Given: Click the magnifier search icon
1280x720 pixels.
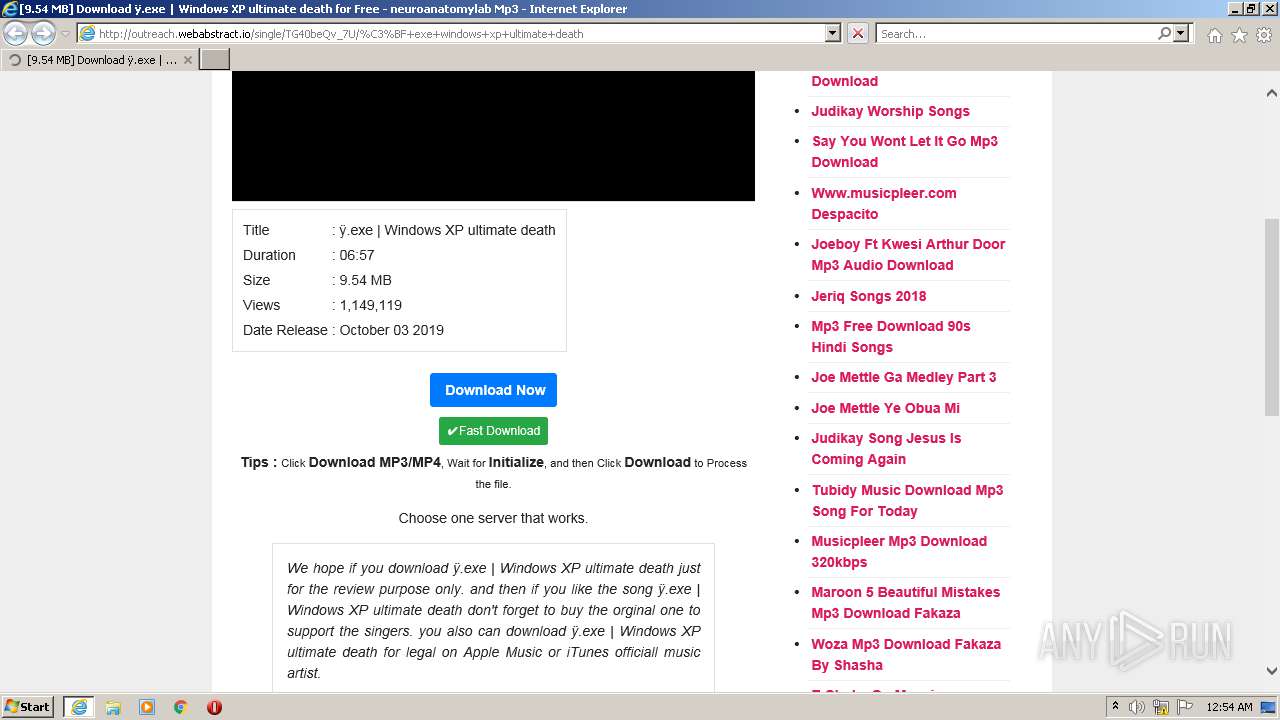Looking at the screenshot, I should click(1164, 33).
